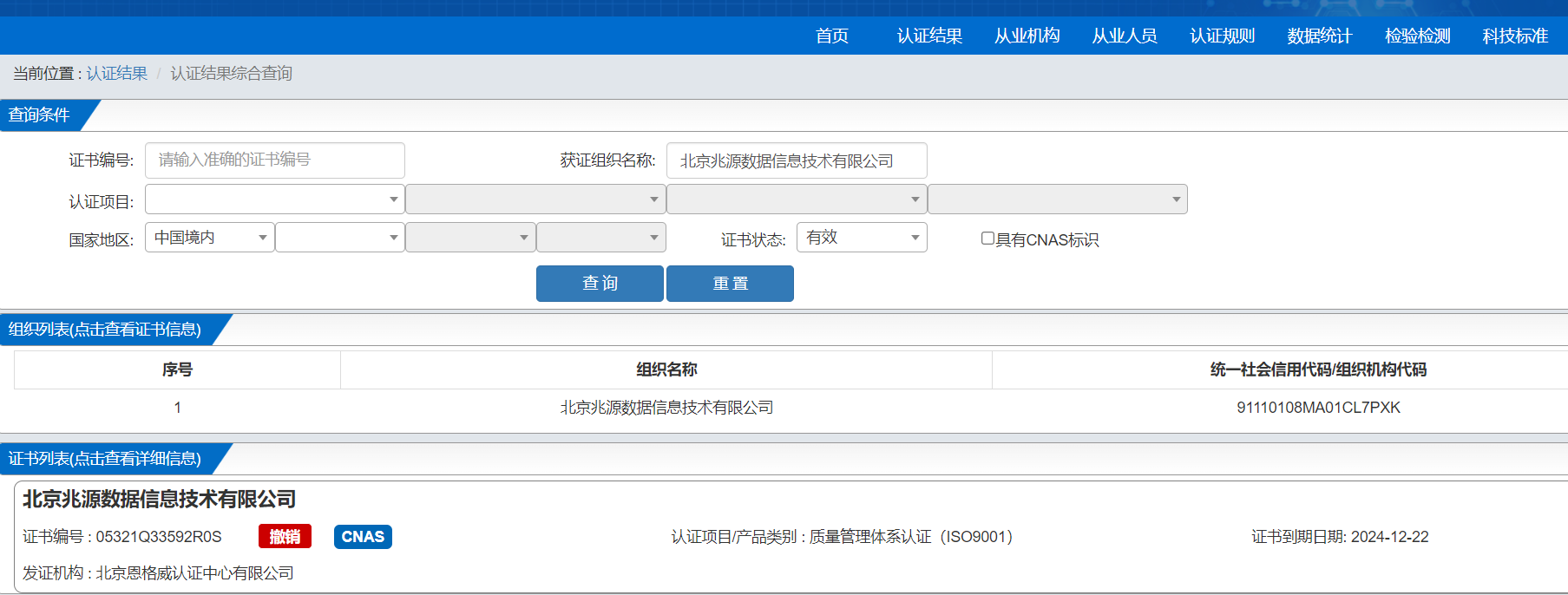
Task: Click the 重置 reset button
Action: (730, 284)
